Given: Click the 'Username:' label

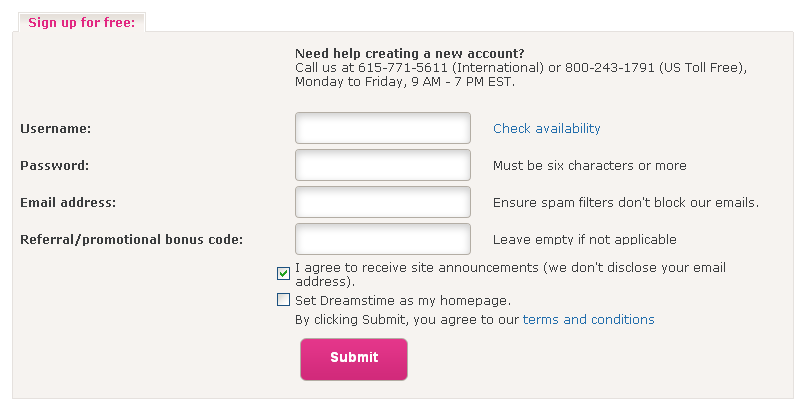Looking at the screenshot, I should pos(56,129).
